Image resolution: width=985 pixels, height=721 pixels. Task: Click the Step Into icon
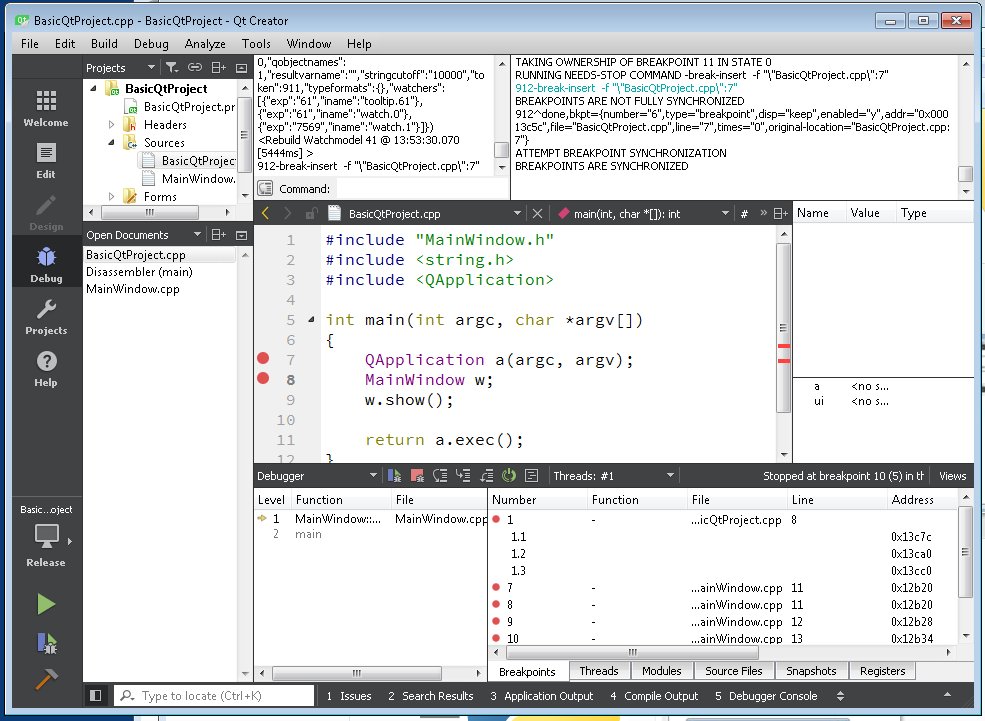click(x=463, y=475)
